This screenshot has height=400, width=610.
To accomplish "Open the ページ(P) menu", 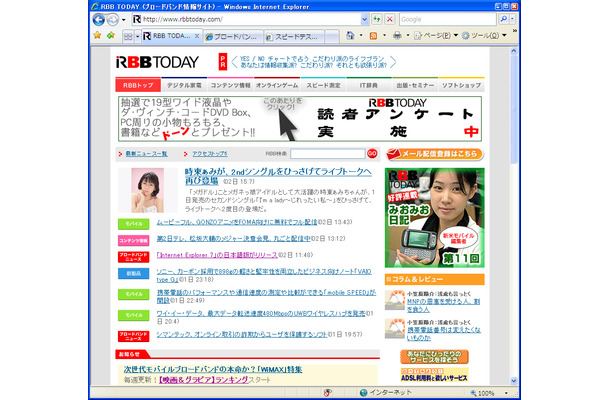I will click(436, 36).
